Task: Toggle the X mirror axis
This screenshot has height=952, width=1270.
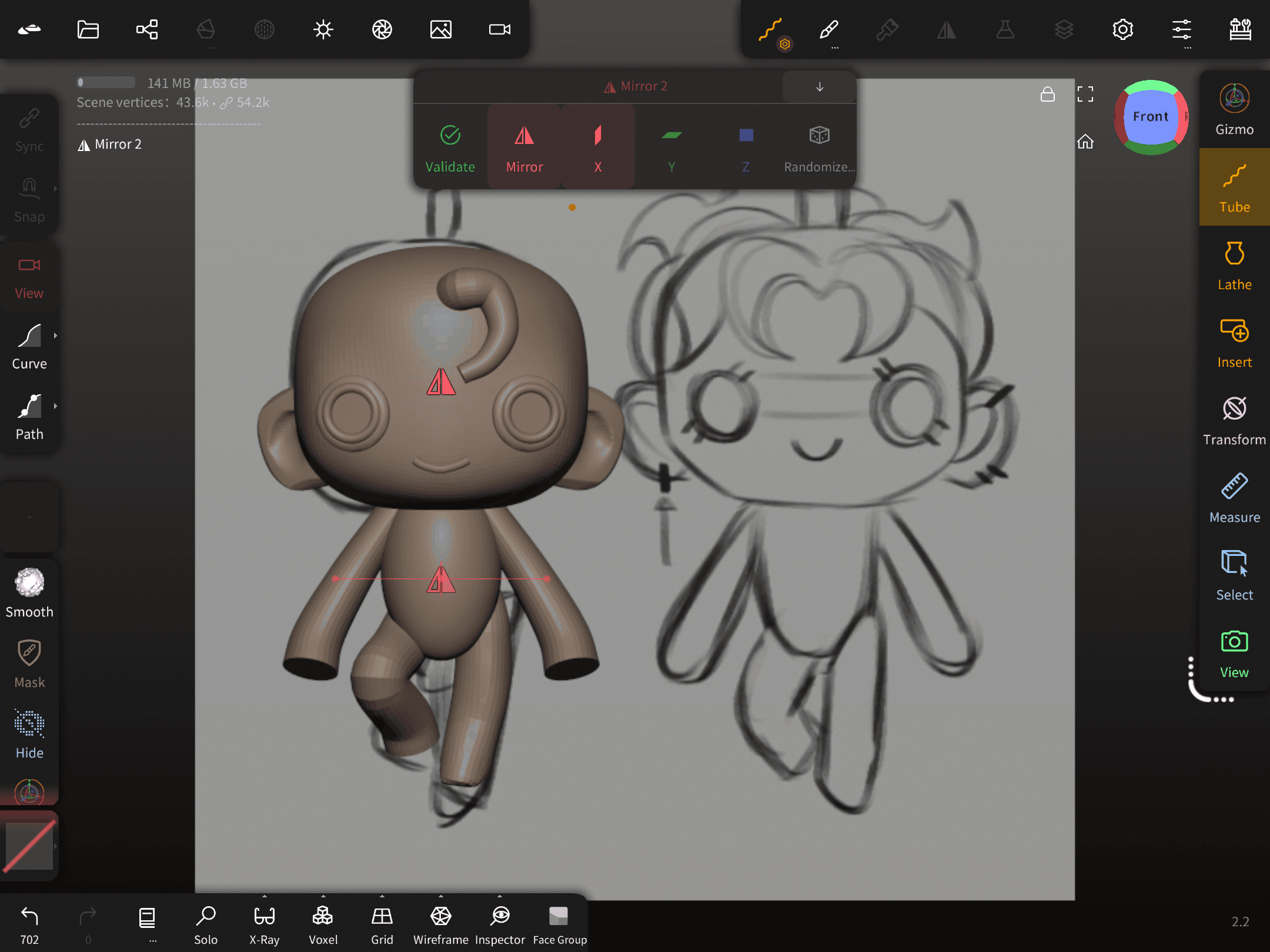Action: 598,147
